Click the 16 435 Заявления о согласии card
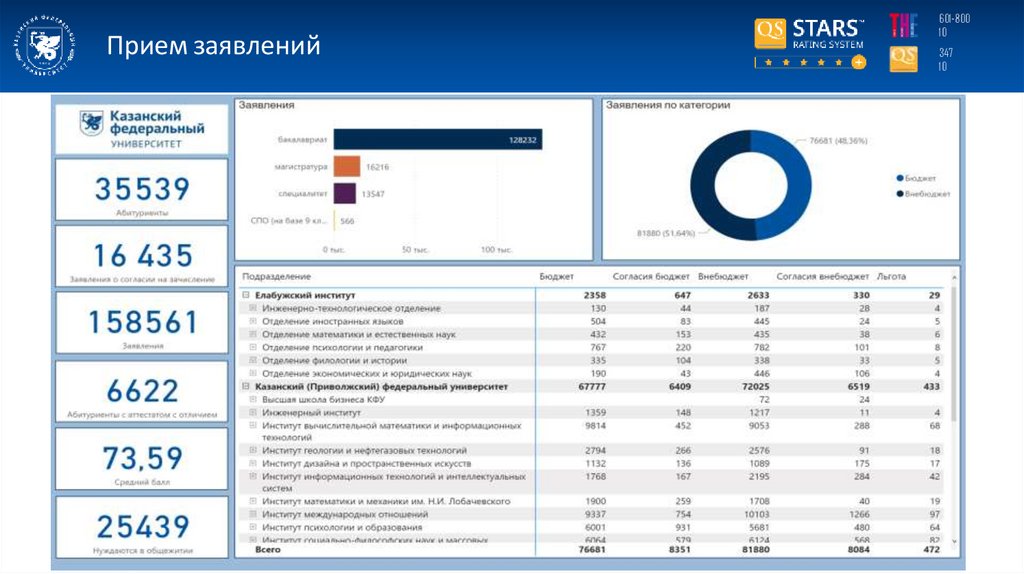The height and width of the screenshot is (574, 1024). pos(142,256)
